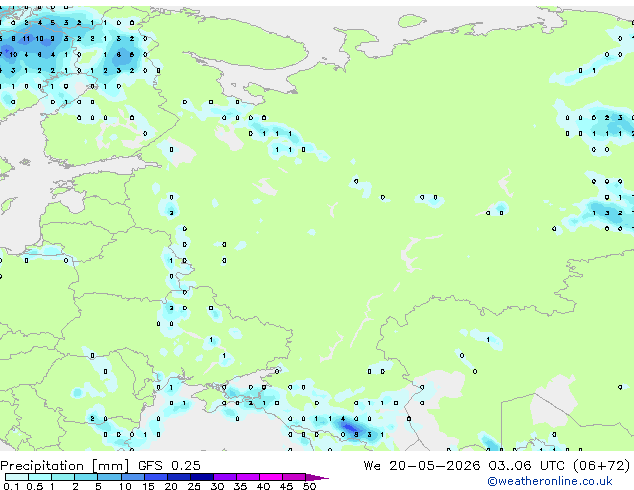
Task: Click the '20' legend scale label
Action: (171, 486)
